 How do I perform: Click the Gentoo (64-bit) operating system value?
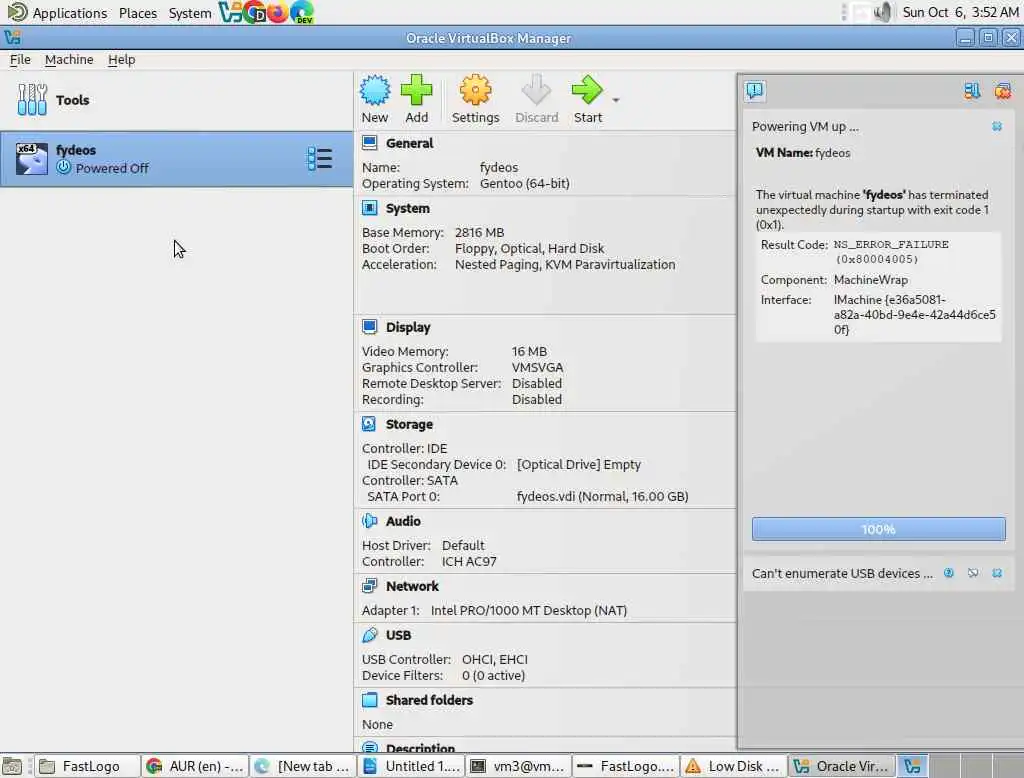[x=524, y=184]
